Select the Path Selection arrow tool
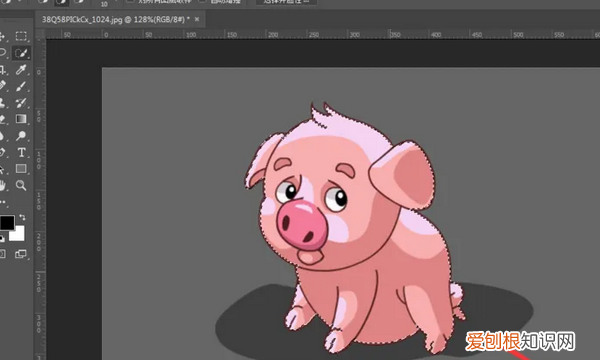 point(2,169)
